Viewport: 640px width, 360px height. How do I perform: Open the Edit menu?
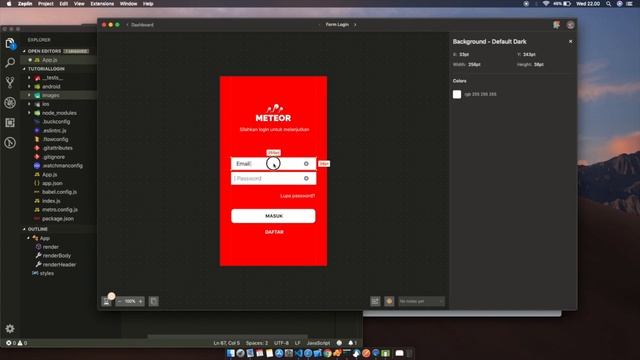click(64, 4)
